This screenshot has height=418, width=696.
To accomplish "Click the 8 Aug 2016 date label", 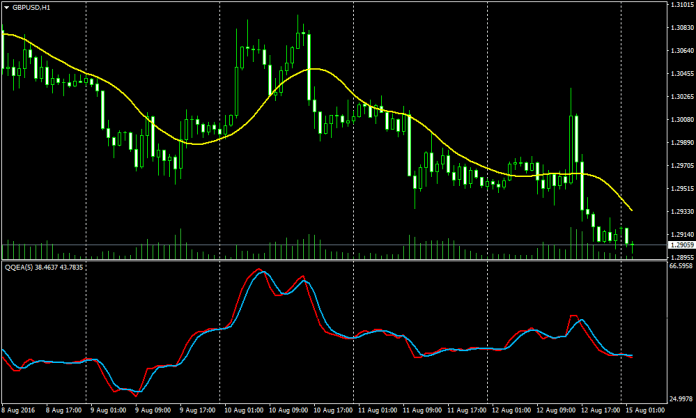I will click(20, 411).
